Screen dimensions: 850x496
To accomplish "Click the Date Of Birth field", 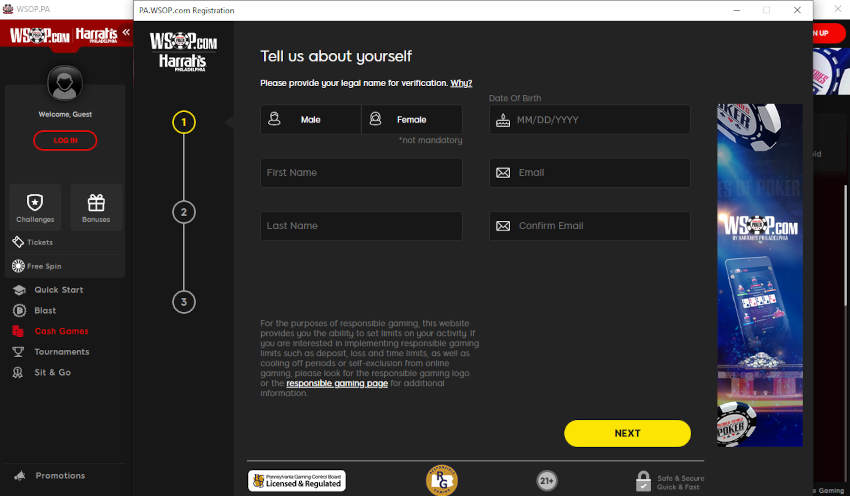I will coord(590,119).
